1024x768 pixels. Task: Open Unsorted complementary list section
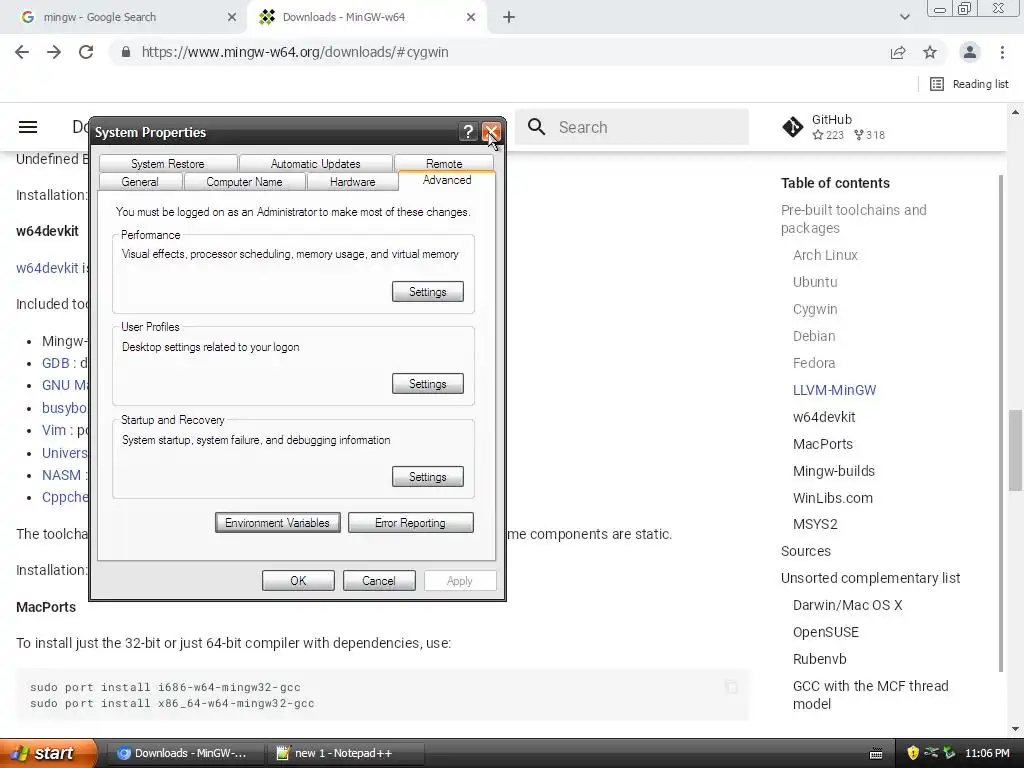[x=870, y=578]
